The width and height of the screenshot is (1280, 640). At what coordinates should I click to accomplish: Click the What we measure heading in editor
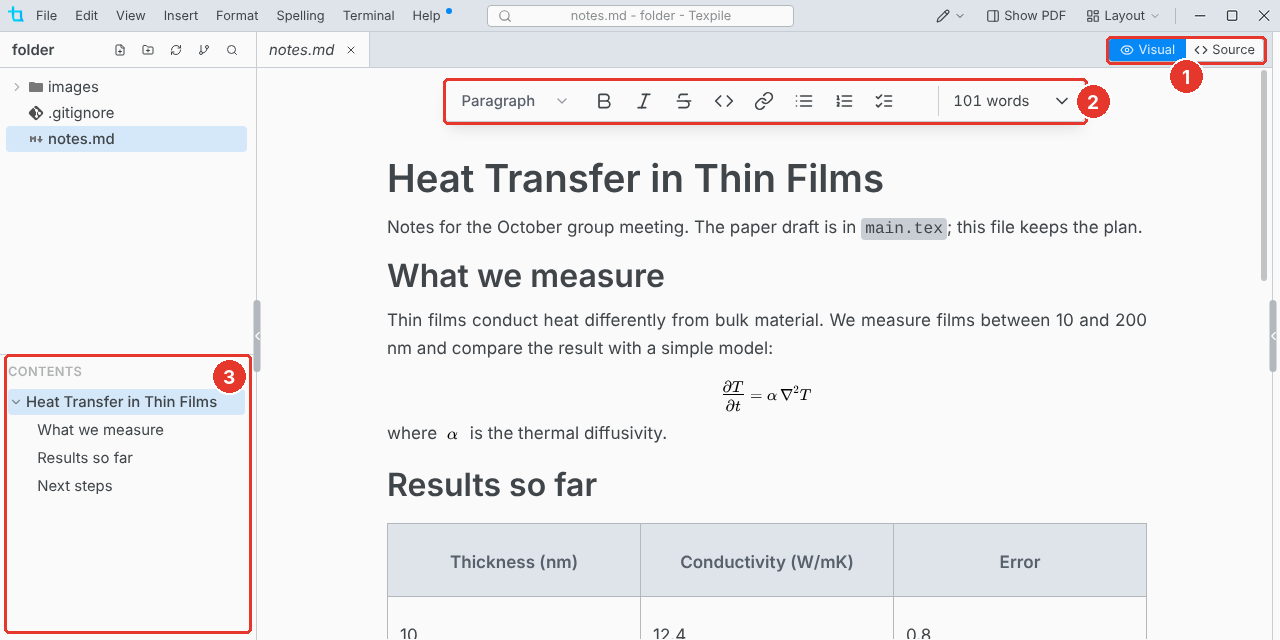[526, 275]
